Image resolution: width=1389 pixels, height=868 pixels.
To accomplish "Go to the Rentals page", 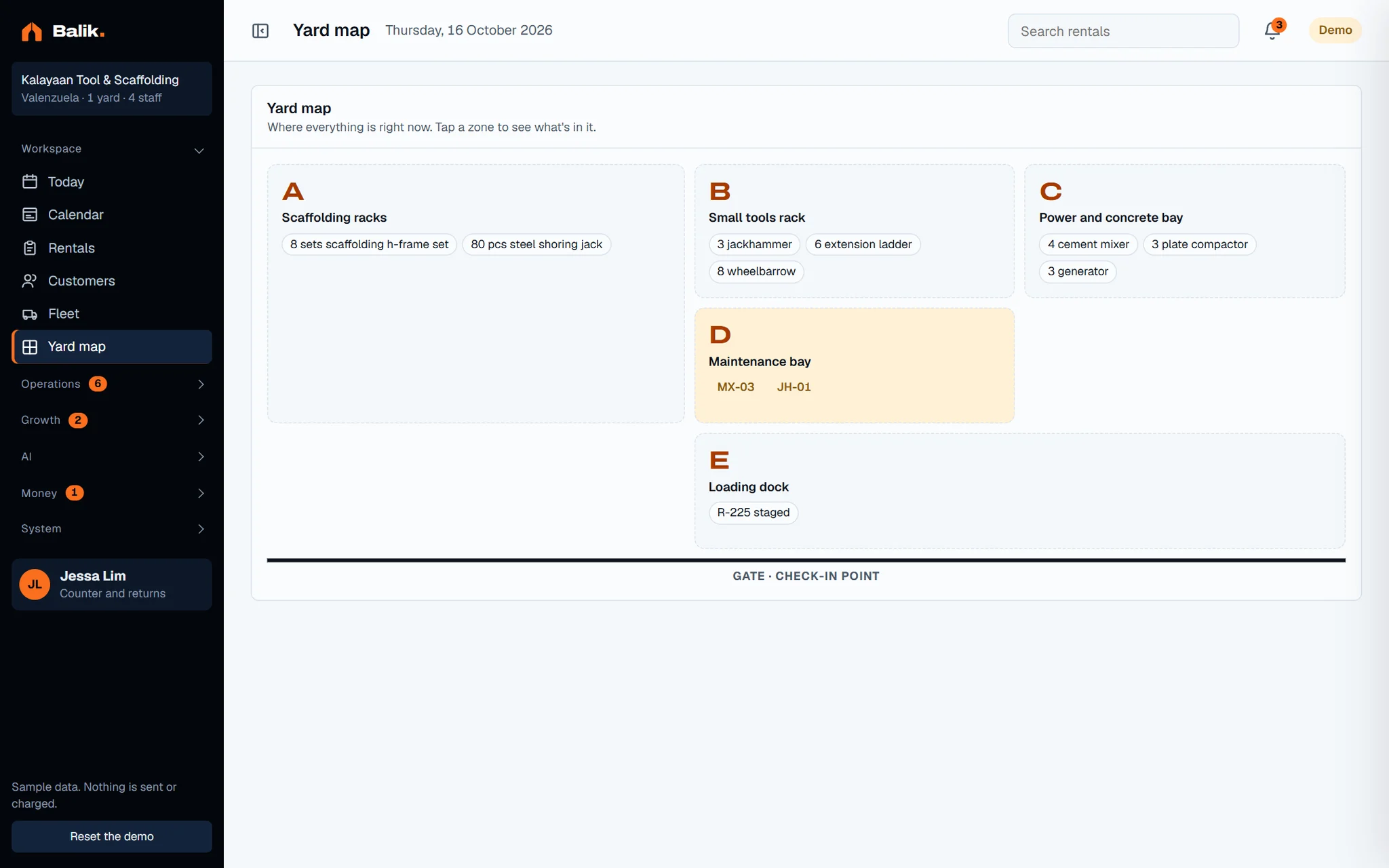I will click(x=112, y=248).
